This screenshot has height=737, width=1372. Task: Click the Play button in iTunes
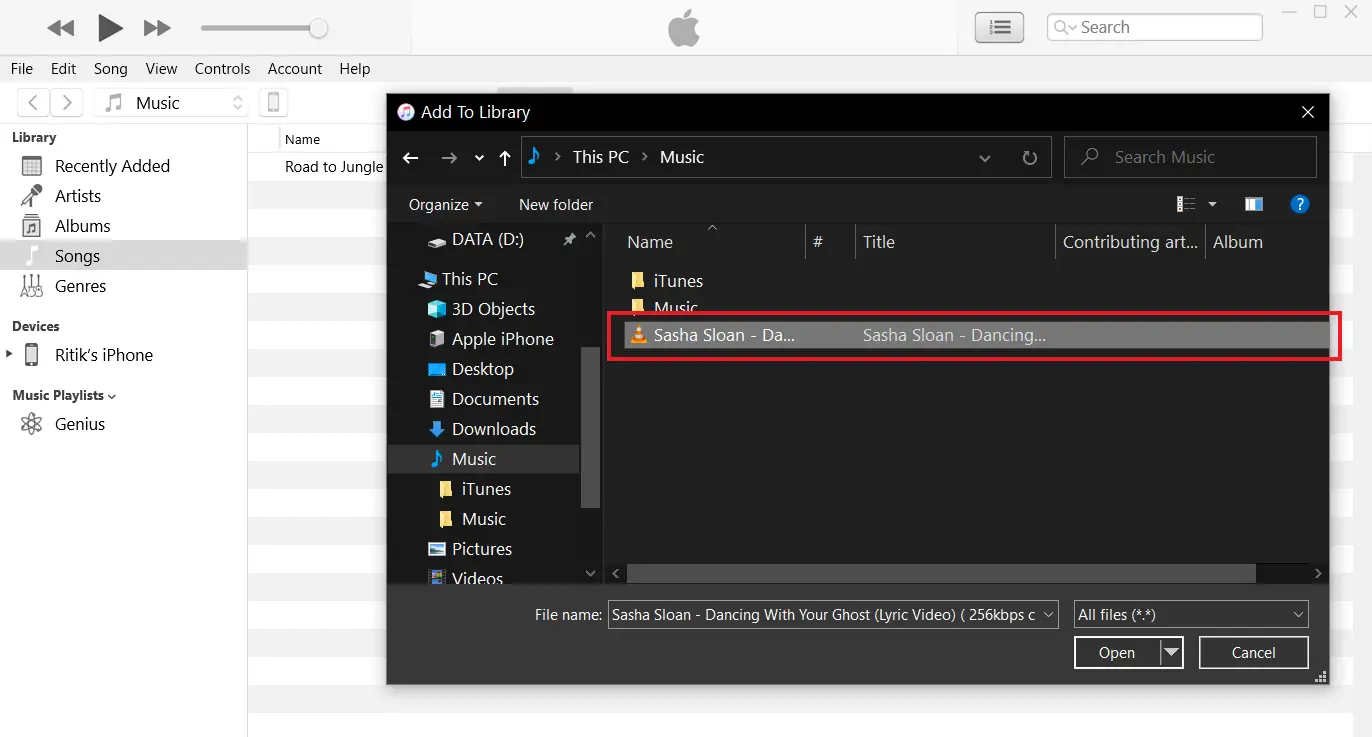[110, 27]
